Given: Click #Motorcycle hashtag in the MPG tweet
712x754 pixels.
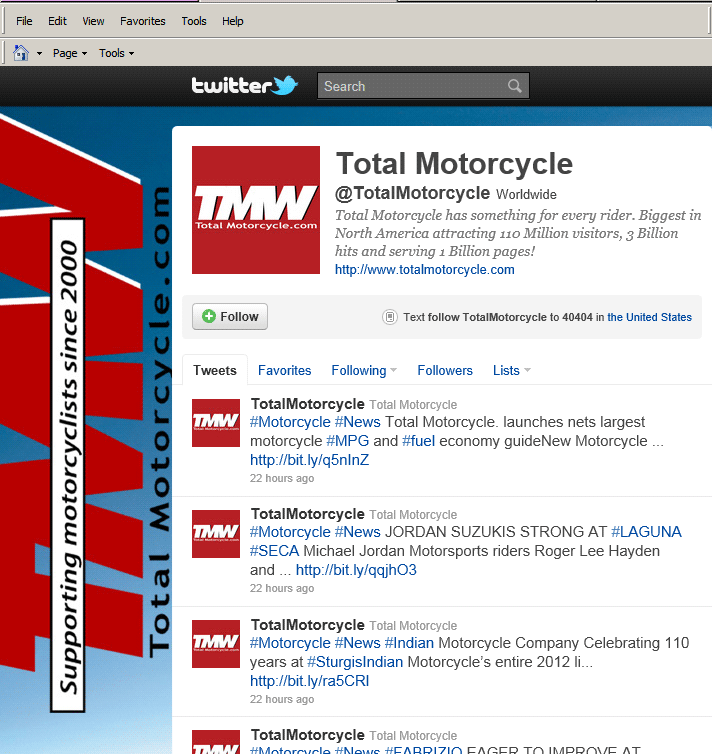Looking at the screenshot, I should tap(290, 422).
